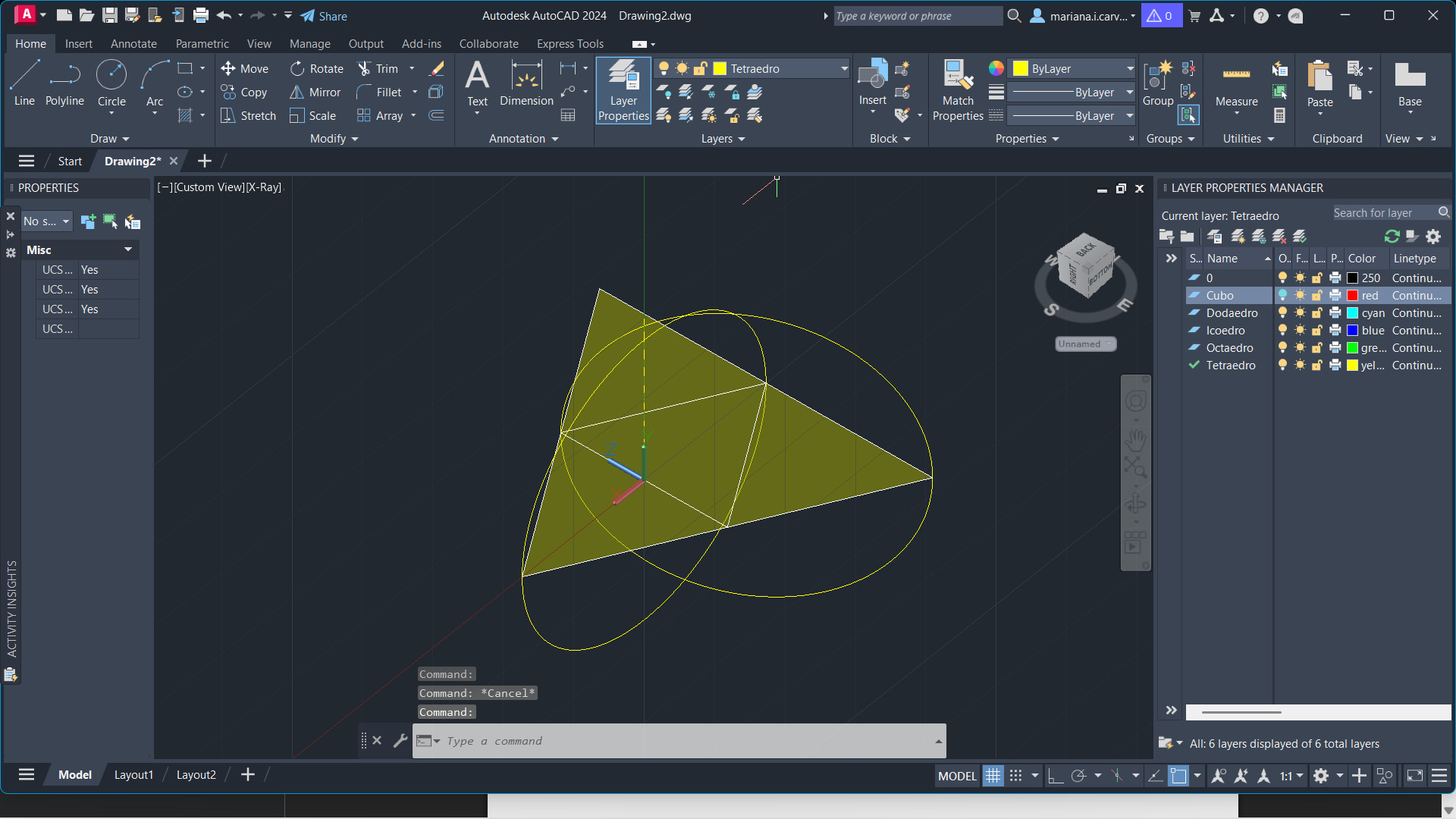
Task: Open the Annotate ribbon tab
Action: [133, 43]
